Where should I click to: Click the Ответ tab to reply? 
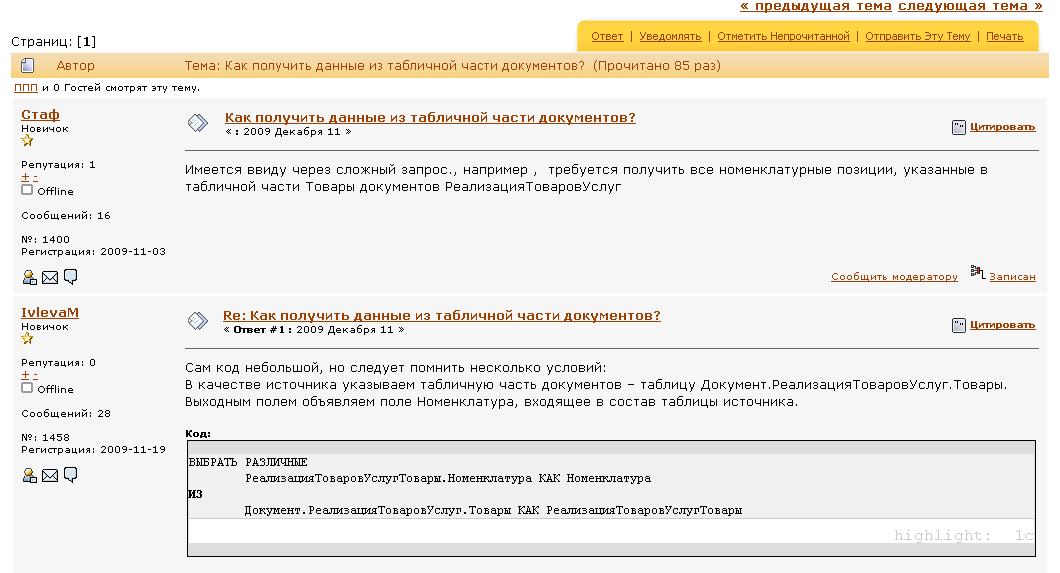point(607,36)
